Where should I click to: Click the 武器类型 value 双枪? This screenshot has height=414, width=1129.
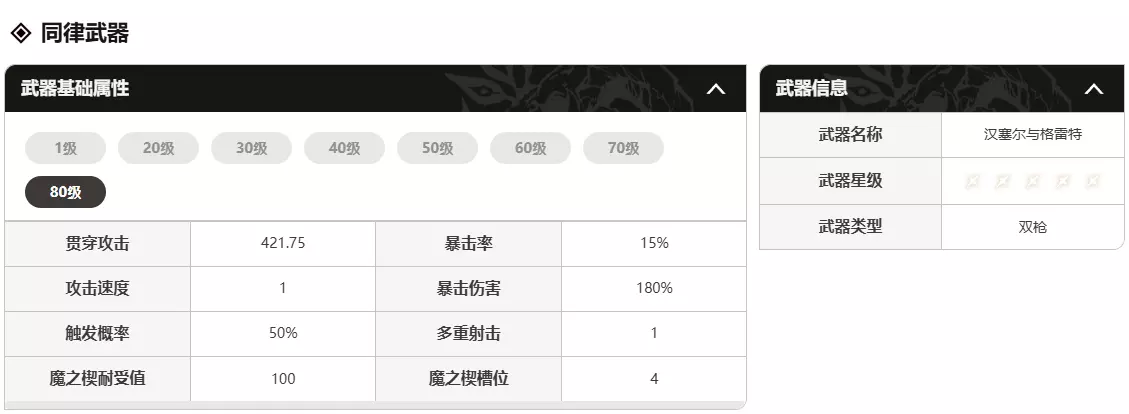pos(1032,227)
